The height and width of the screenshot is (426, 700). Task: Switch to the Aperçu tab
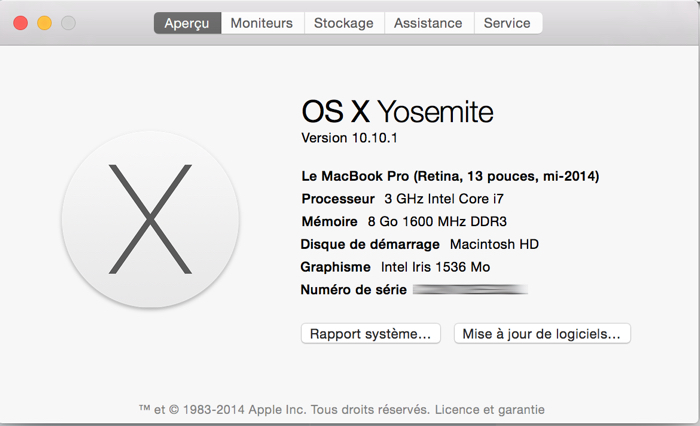187,23
